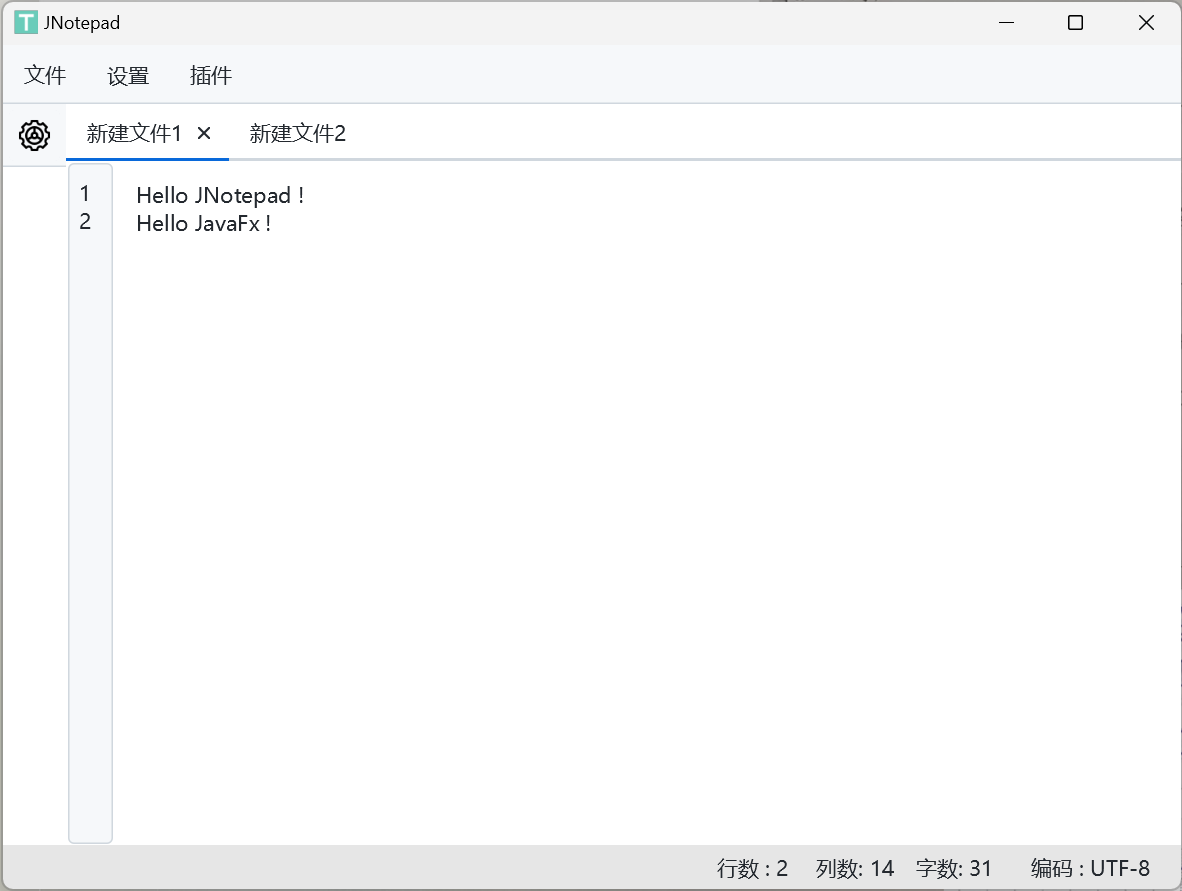Click the JNotepad app icon in title bar

click(26, 23)
